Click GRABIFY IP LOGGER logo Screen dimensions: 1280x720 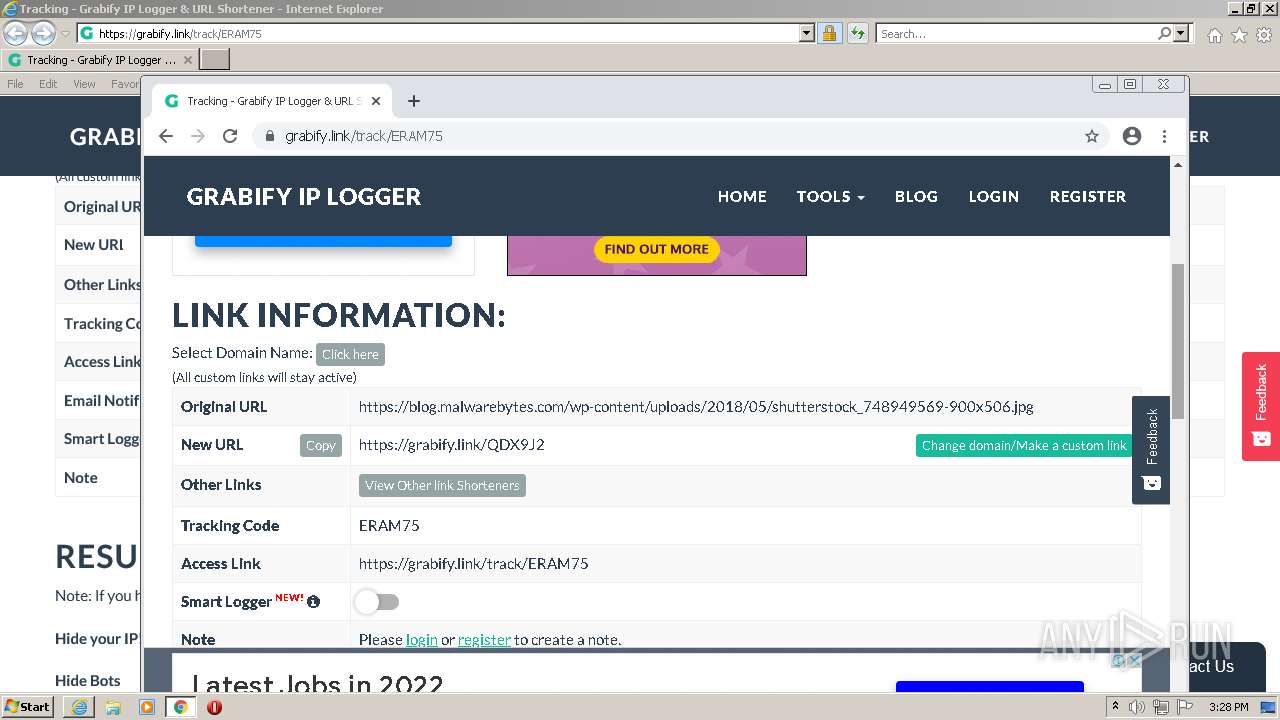(304, 197)
